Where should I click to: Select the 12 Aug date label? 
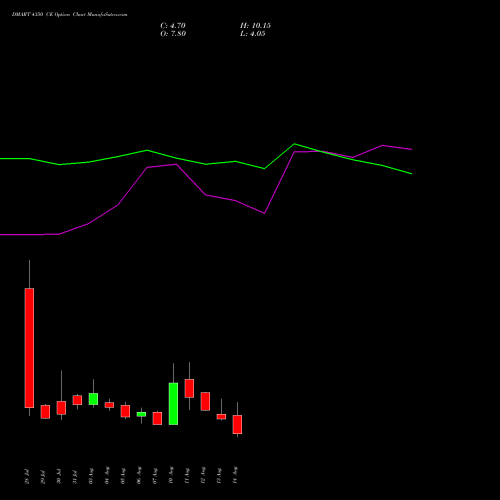point(203,476)
